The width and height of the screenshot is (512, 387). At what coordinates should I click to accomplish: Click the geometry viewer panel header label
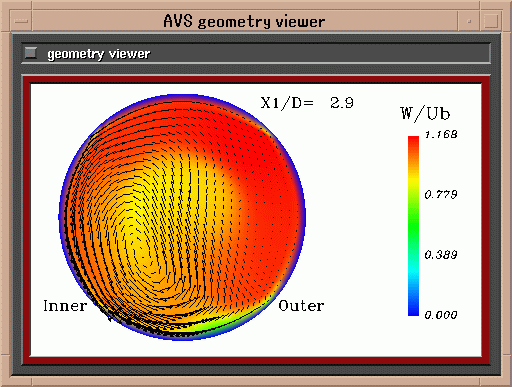coord(98,54)
